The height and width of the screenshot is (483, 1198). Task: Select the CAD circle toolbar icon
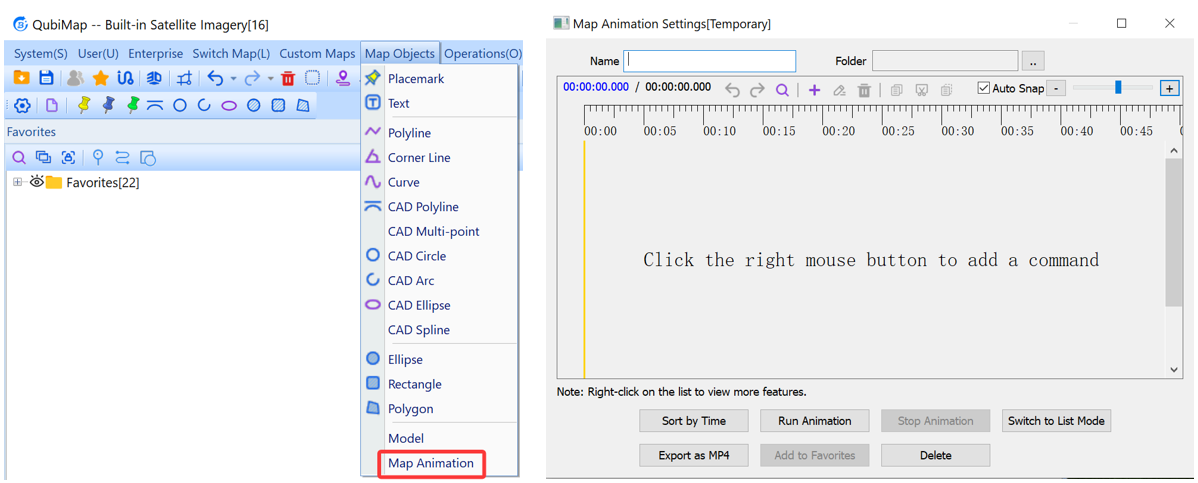[x=180, y=105]
